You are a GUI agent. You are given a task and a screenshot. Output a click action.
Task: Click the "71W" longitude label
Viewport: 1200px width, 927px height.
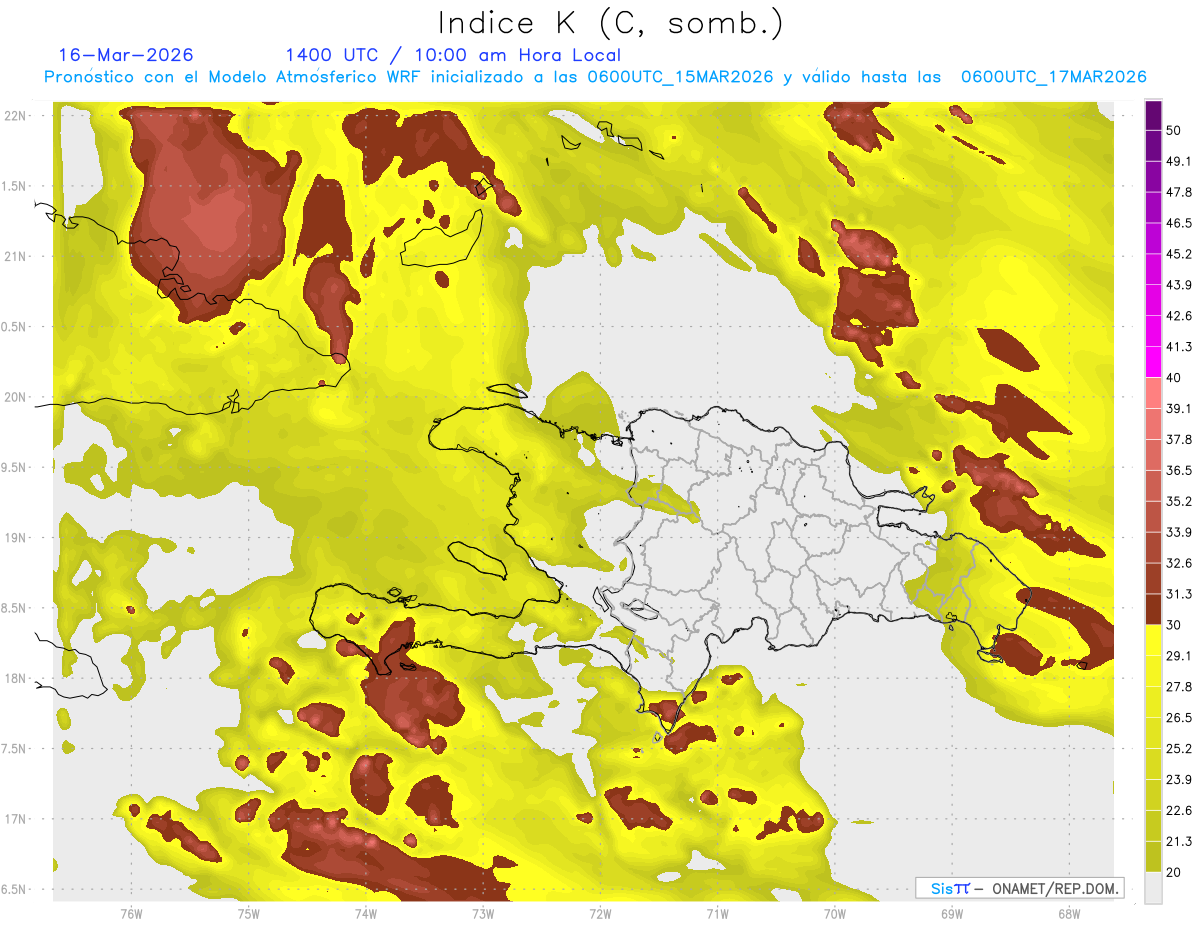[717, 913]
